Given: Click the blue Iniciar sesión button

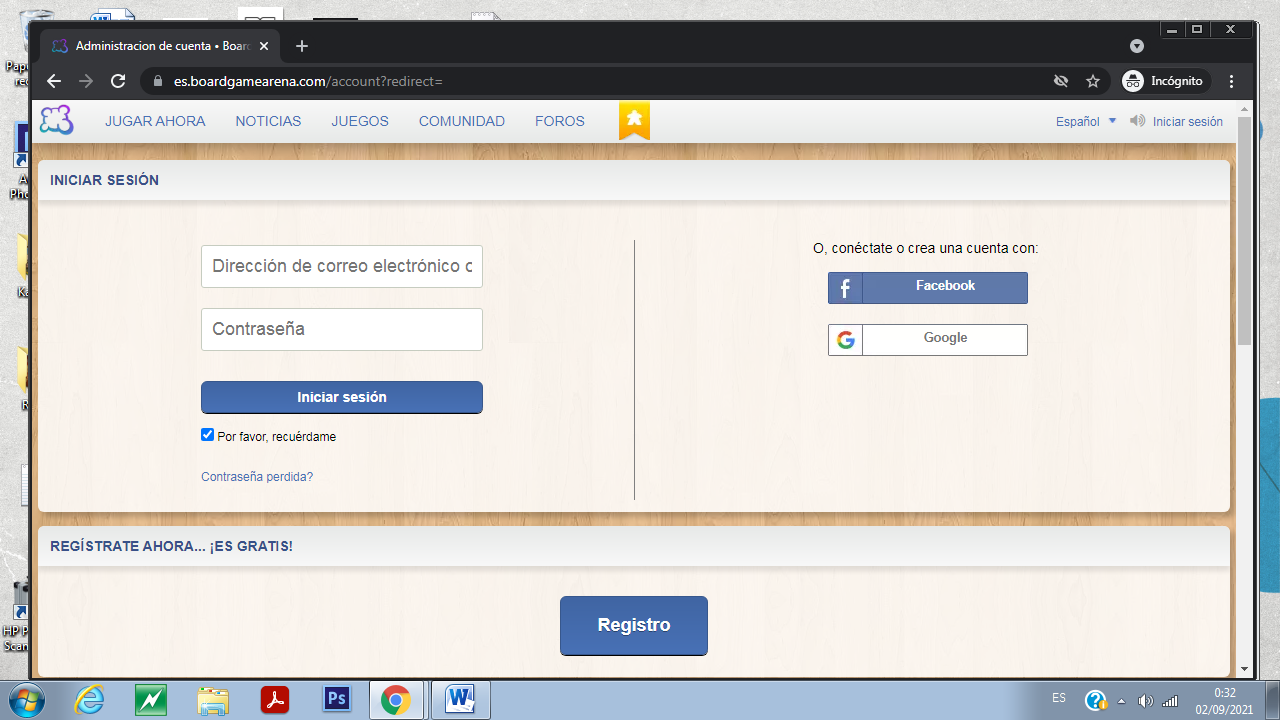Looking at the screenshot, I should coord(342,397).
